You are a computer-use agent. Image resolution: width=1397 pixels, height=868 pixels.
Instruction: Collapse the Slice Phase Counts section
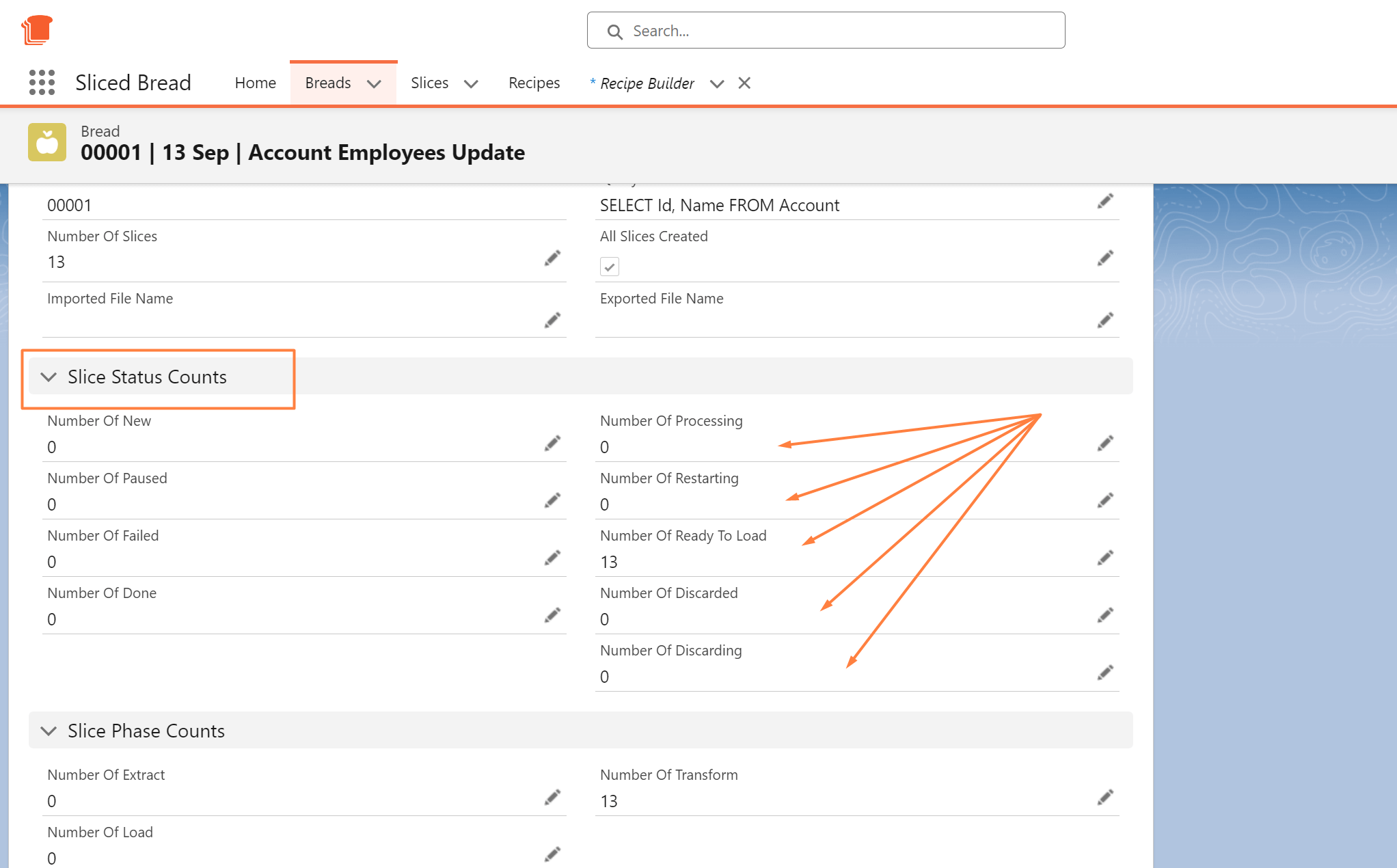tap(48, 731)
